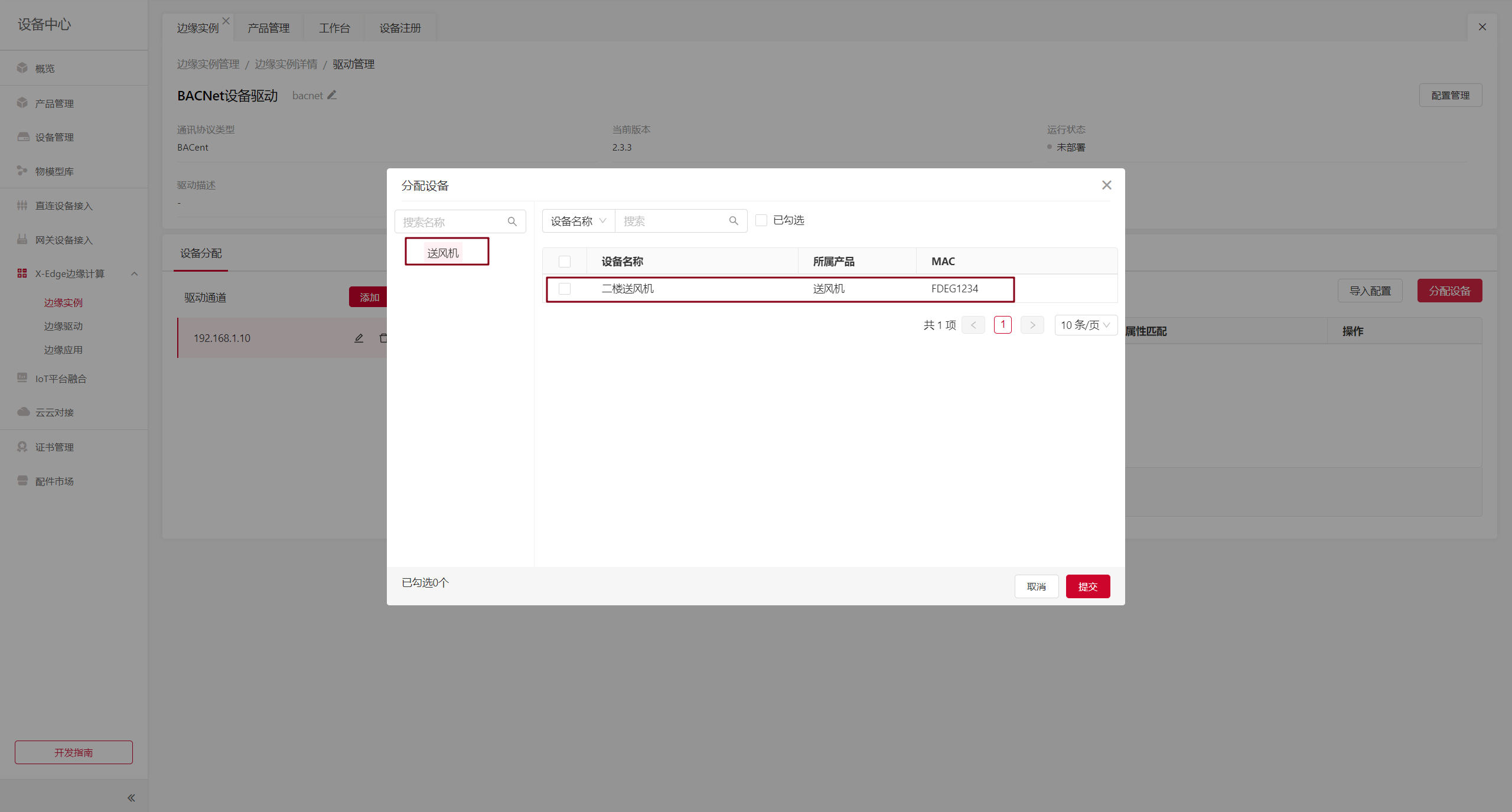This screenshot has width=1512, height=812.
Task: Click the magnifier icon in the product search box
Action: point(512,221)
